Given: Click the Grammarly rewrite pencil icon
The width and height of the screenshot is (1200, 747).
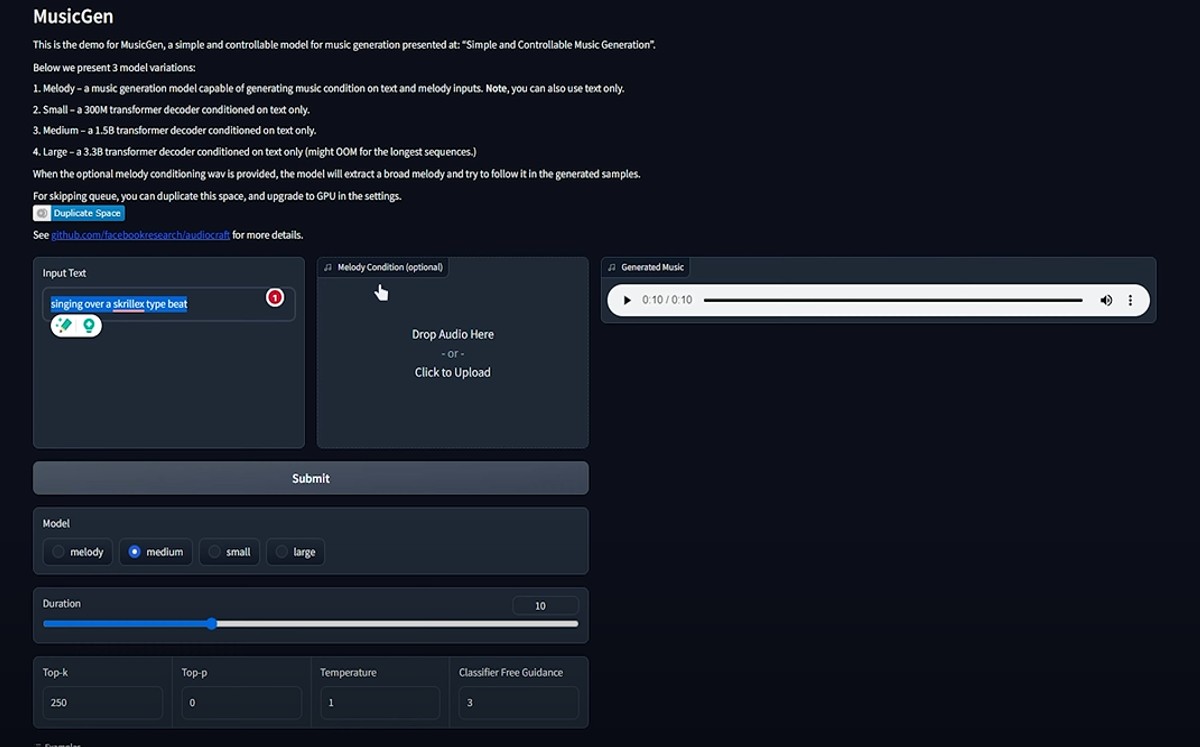Looking at the screenshot, I should (x=65, y=325).
